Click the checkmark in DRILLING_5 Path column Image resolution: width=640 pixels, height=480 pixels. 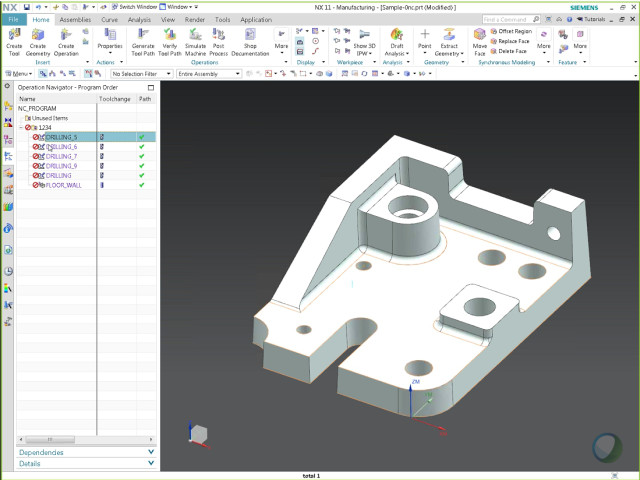click(x=142, y=137)
